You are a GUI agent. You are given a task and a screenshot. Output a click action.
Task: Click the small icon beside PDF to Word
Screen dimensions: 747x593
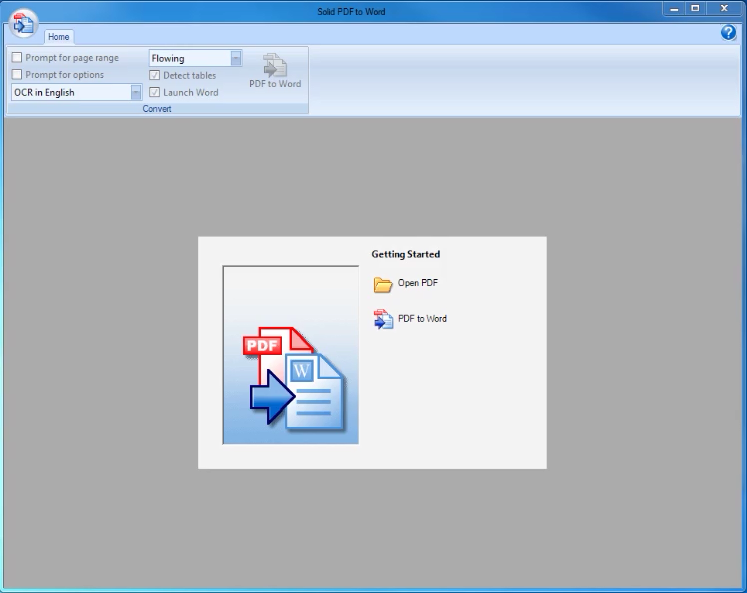coord(383,319)
